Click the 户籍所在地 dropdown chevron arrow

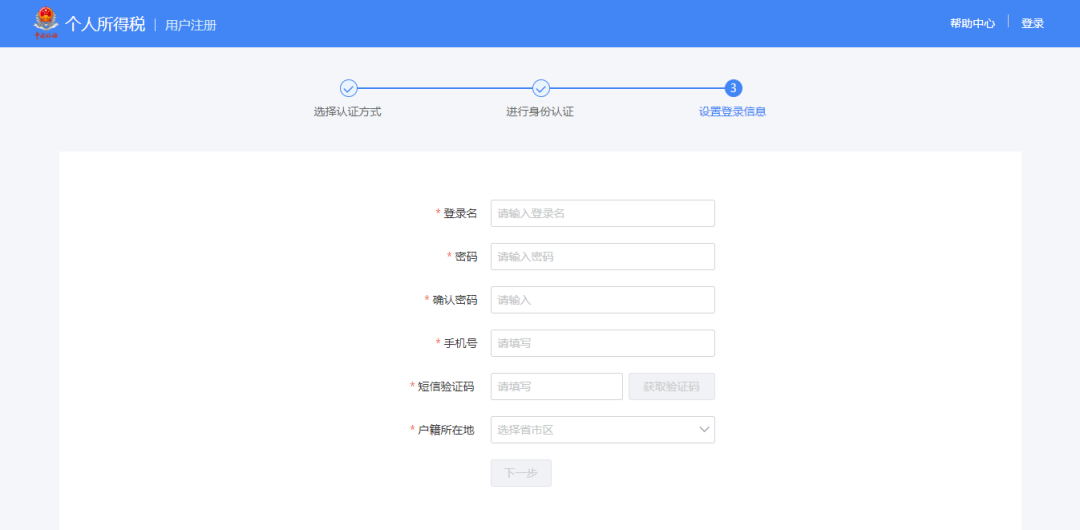pos(703,430)
